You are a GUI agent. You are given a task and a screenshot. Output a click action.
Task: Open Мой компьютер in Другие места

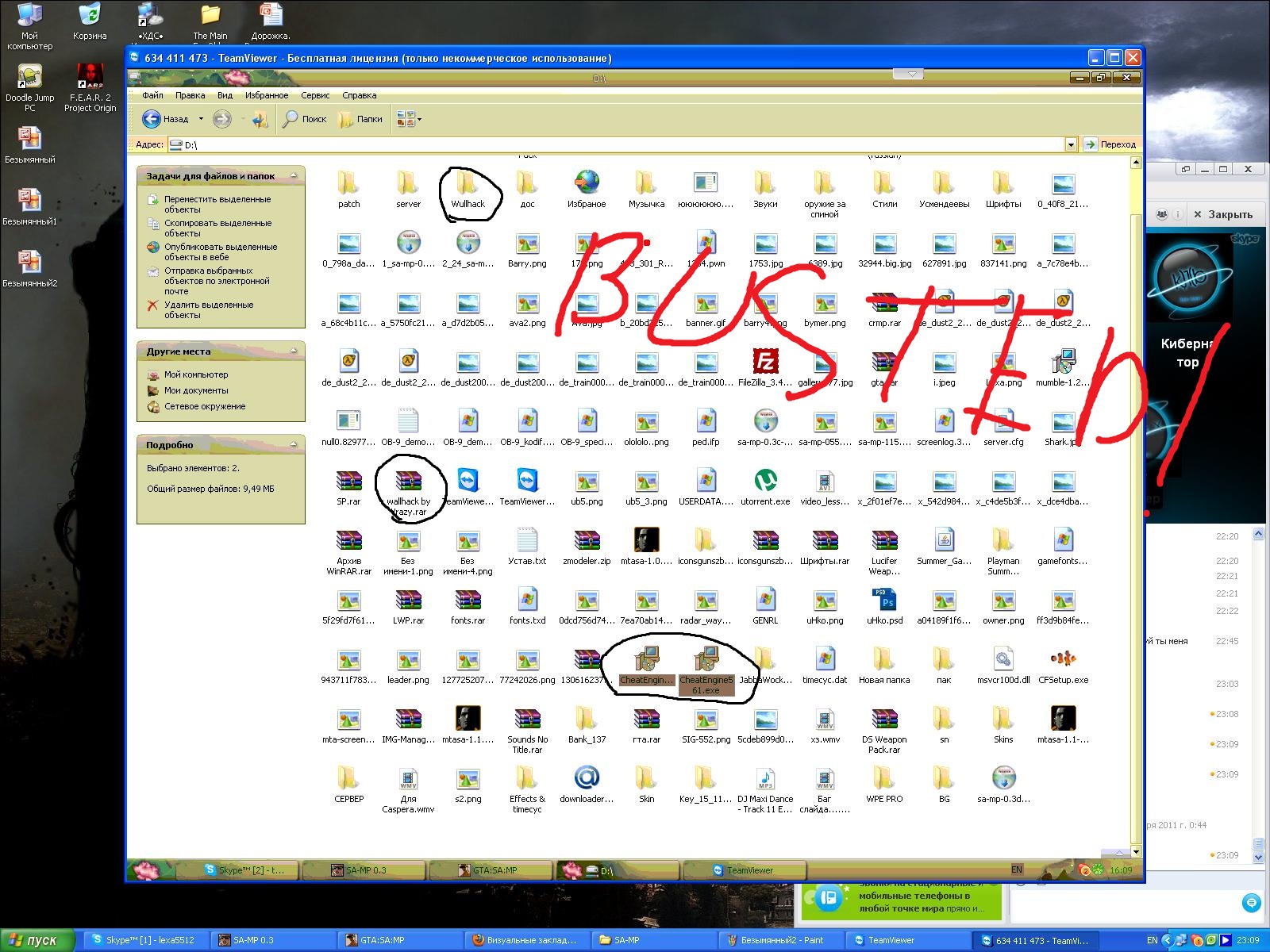(x=195, y=374)
